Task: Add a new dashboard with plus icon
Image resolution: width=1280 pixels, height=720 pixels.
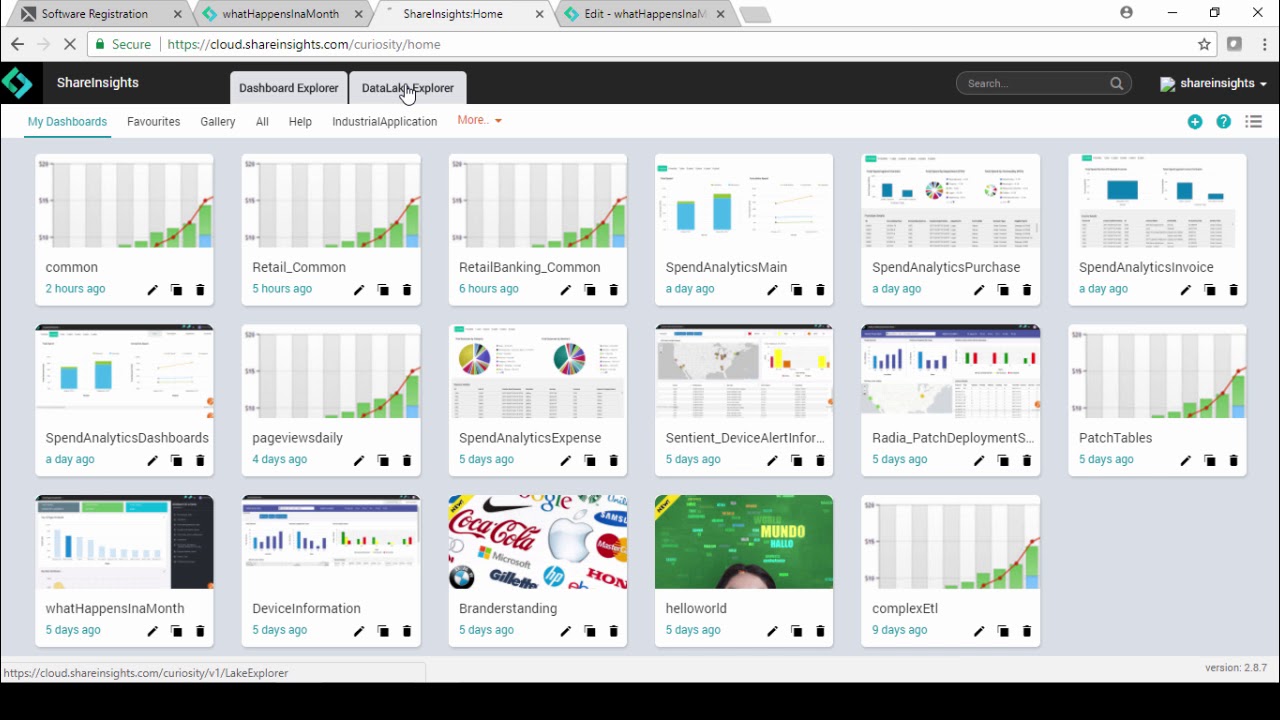Action: click(1195, 122)
